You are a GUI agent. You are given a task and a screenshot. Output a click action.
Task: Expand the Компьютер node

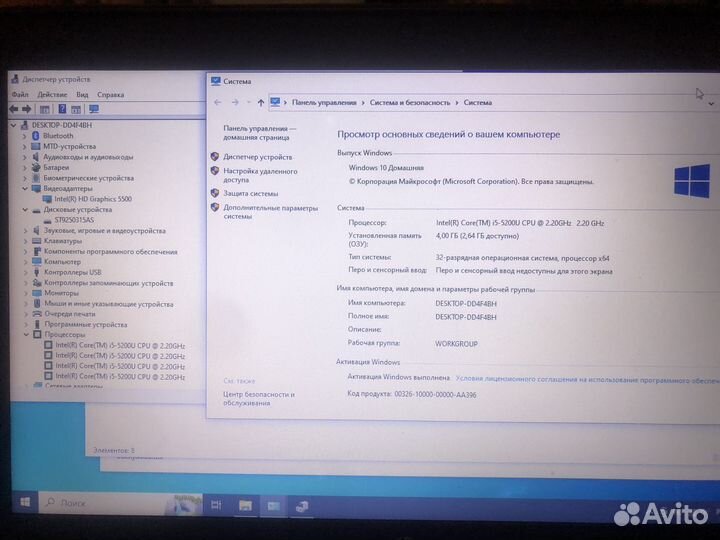(x=25, y=262)
